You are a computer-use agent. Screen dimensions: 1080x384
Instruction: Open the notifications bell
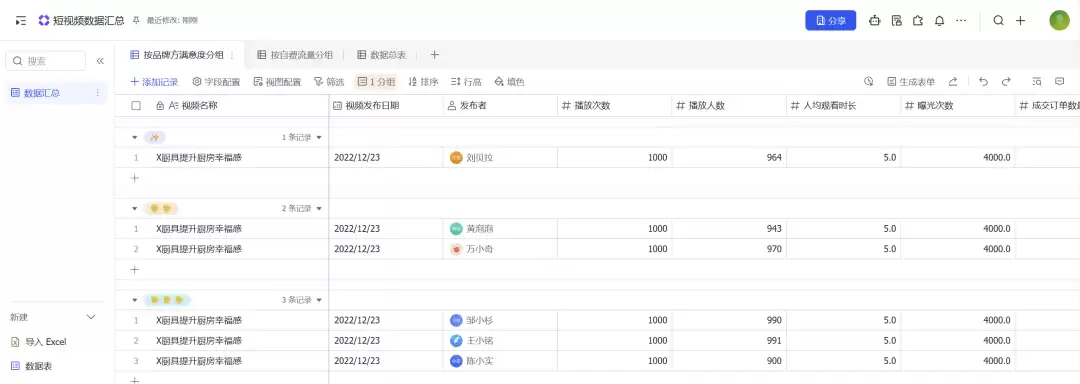coord(939,21)
